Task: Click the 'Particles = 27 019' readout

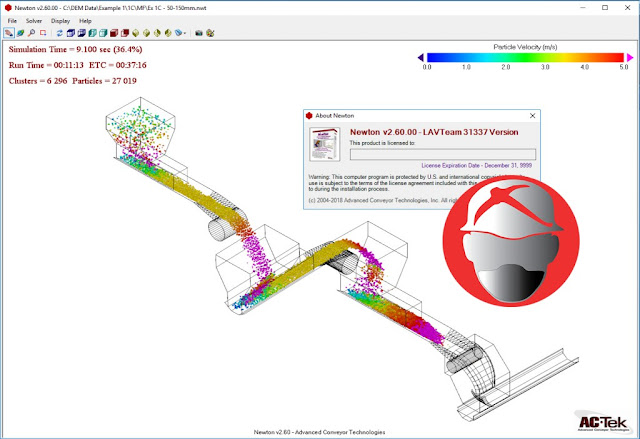Action: point(104,81)
